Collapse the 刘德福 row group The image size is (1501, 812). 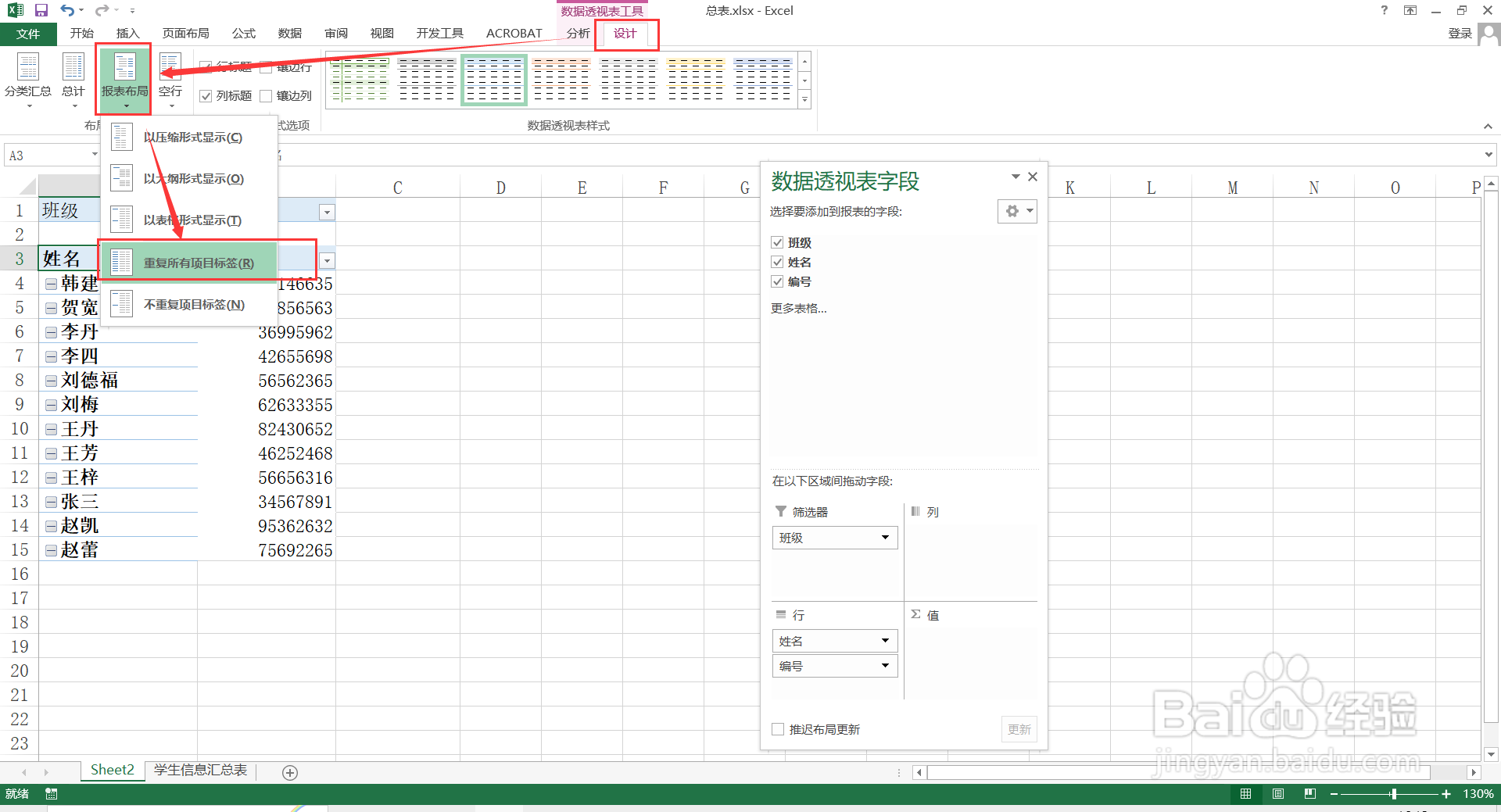(51, 381)
